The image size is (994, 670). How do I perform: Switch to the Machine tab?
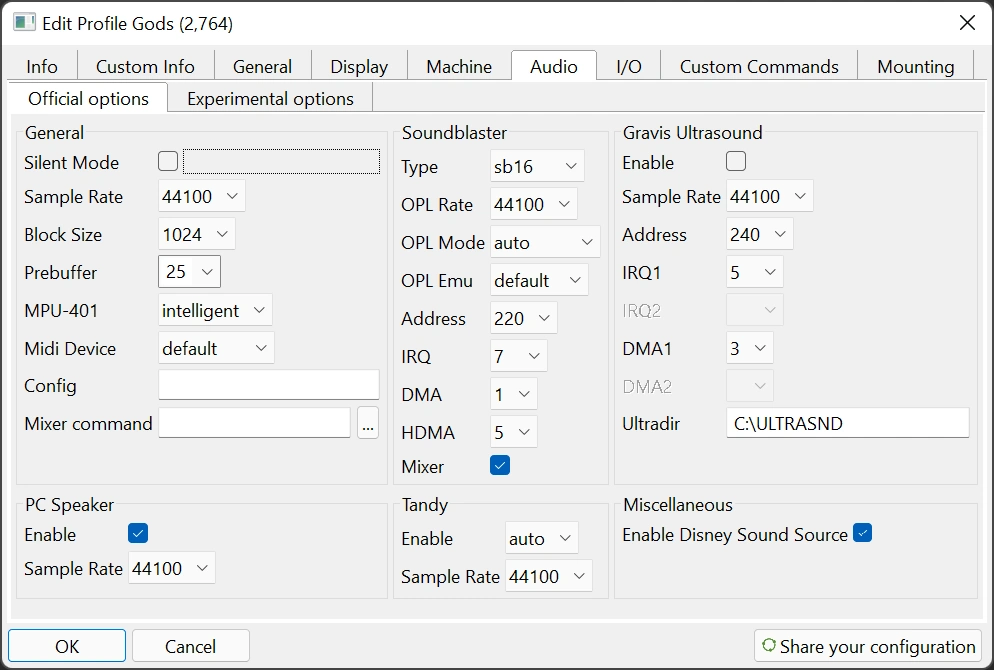(x=459, y=67)
